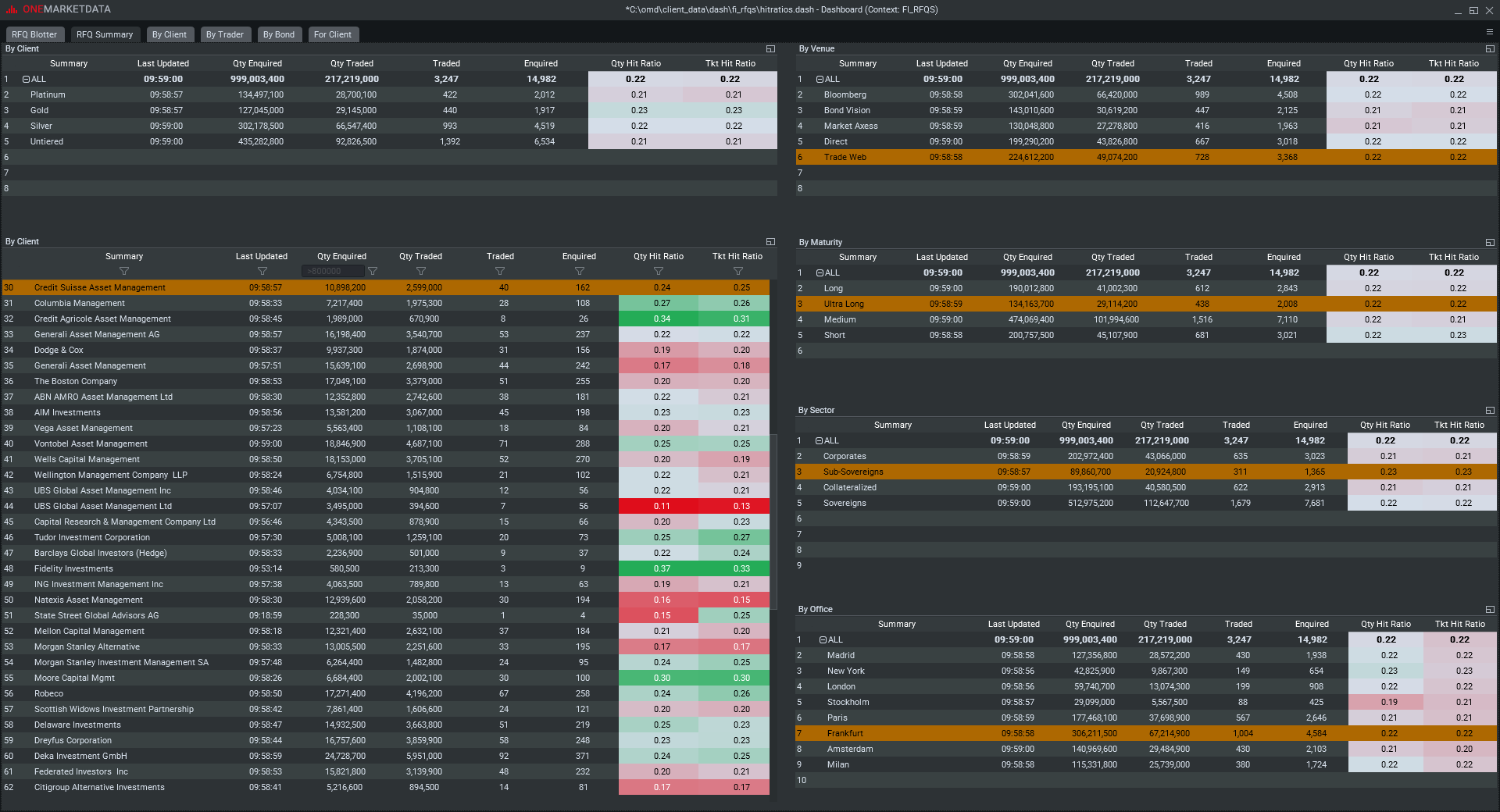
Task: Maximize the By Sector panel
Action: click(x=1489, y=410)
